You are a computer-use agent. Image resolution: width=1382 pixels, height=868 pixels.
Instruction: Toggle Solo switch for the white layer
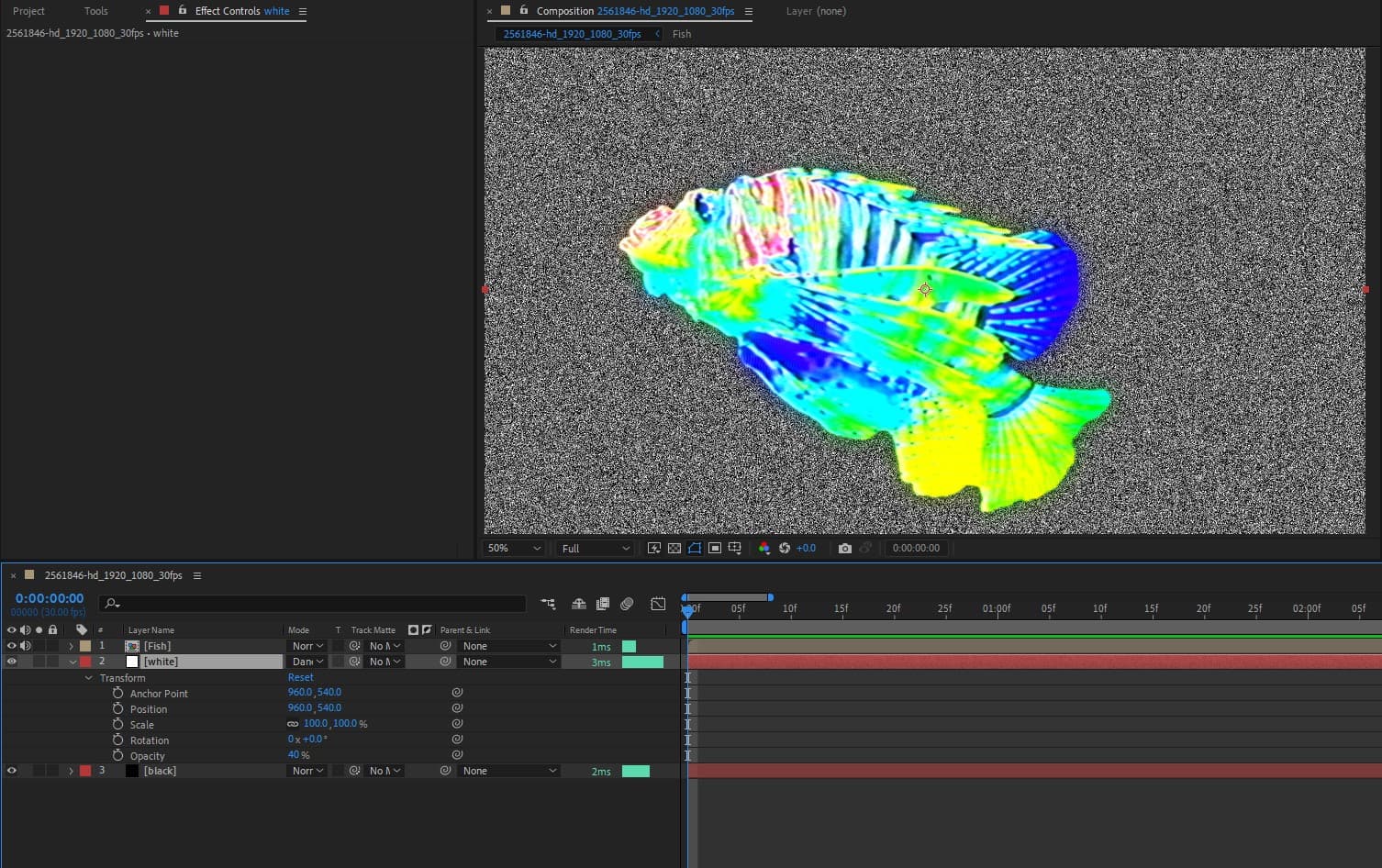[39, 662]
